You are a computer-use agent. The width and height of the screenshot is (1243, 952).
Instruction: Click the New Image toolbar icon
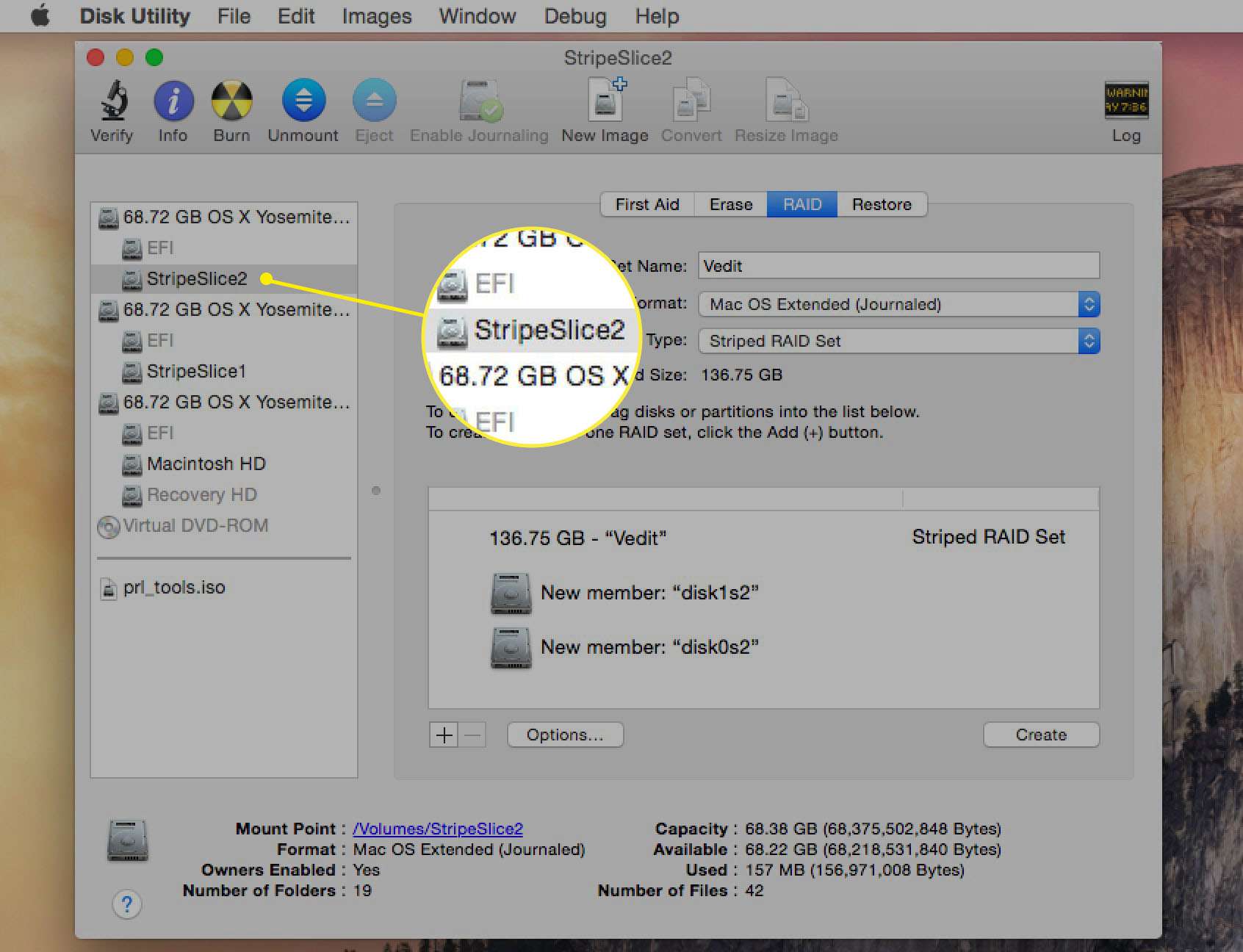tap(606, 99)
